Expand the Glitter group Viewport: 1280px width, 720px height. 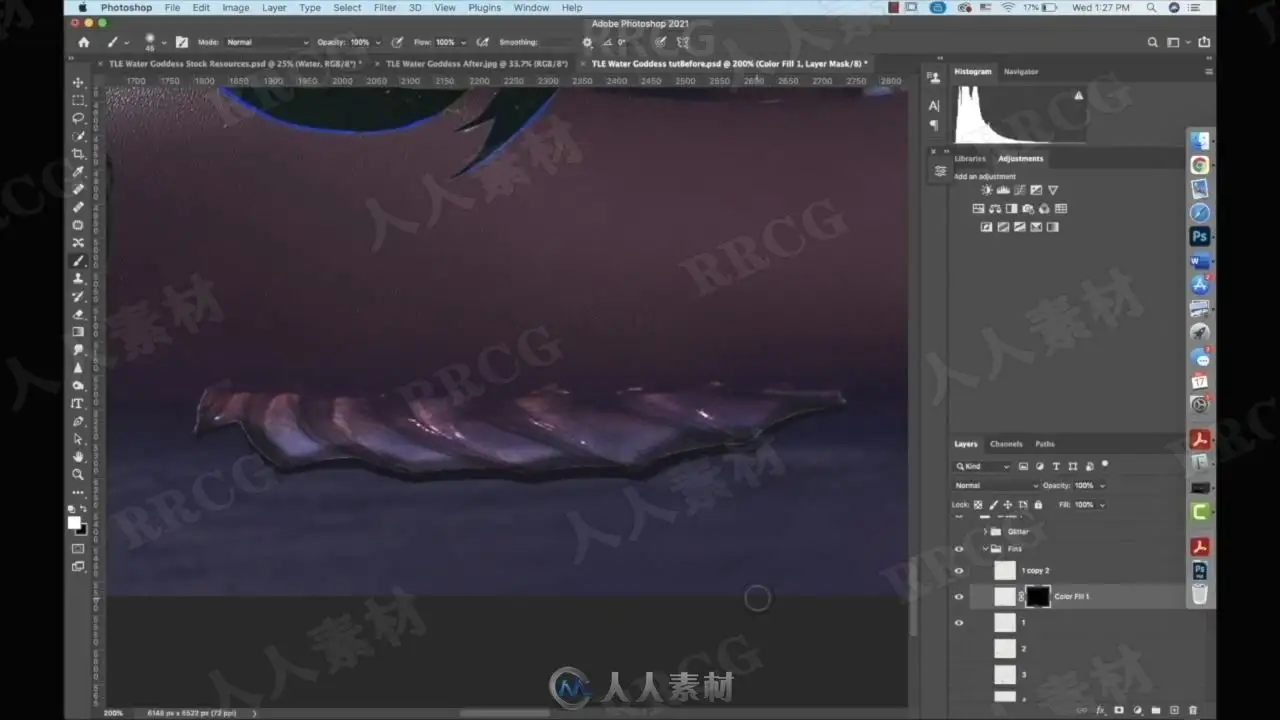[x=985, y=532]
